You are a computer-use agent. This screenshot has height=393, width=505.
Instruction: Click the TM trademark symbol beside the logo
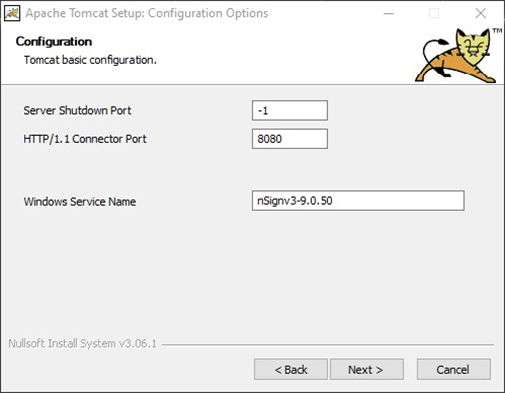click(x=497, y=31)
